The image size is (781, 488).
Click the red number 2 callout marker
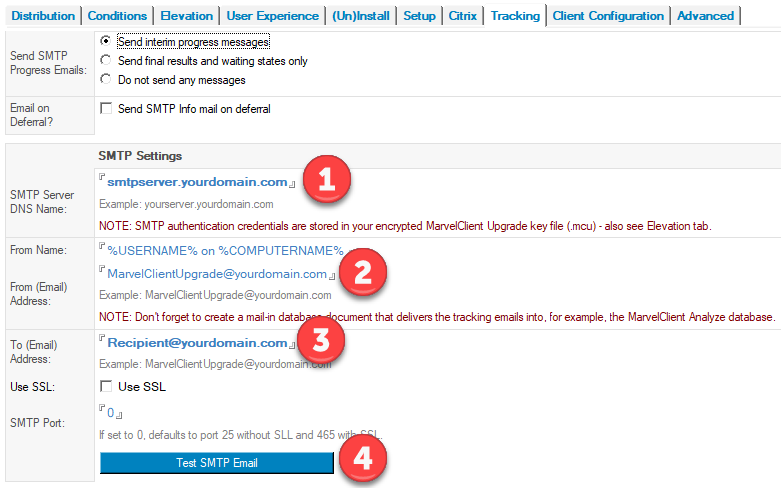coord(363,270)
